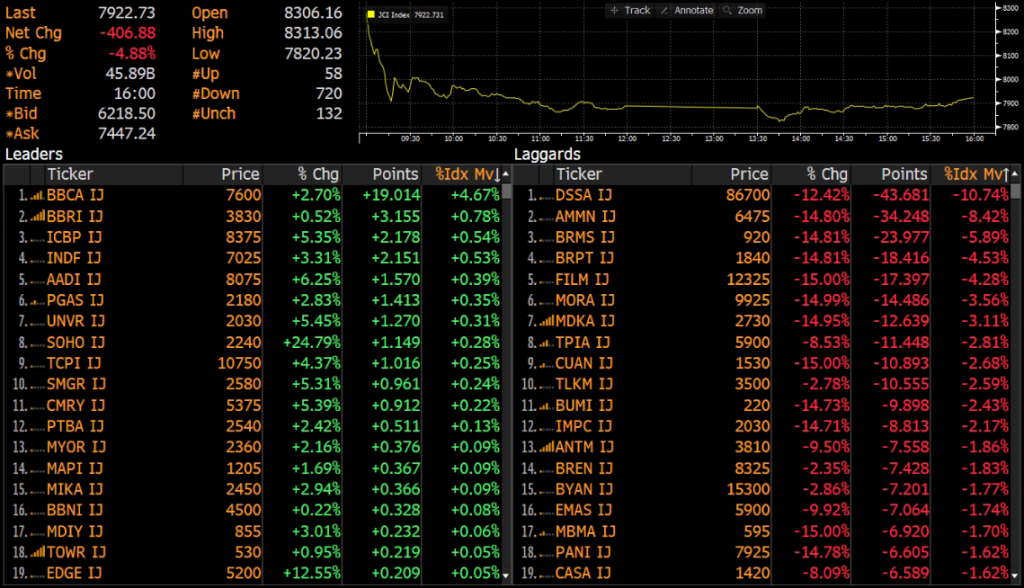Open the DSSA IJ ticker

pos(585,195)
